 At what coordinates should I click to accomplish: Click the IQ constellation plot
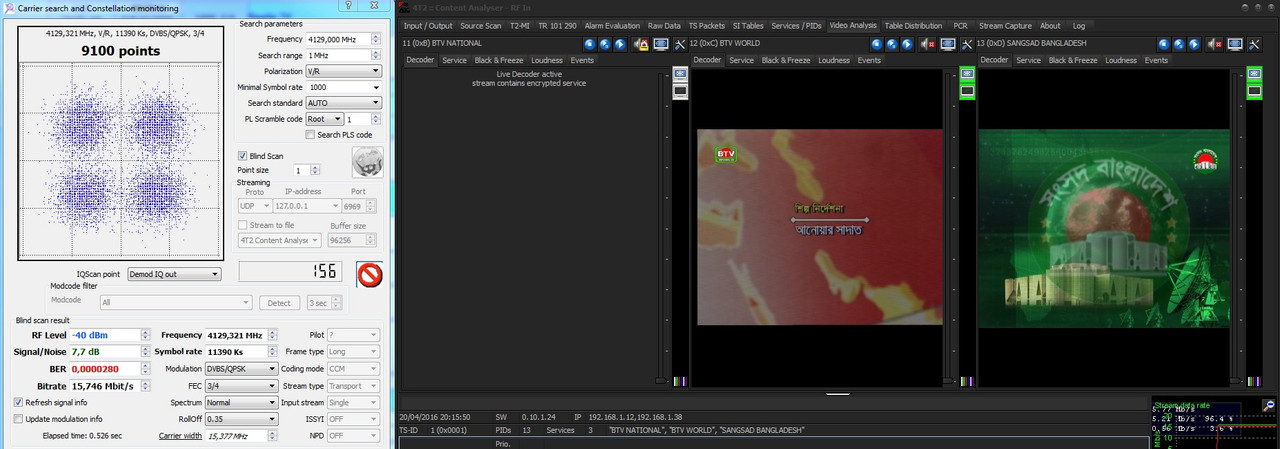tap(120, 159)
